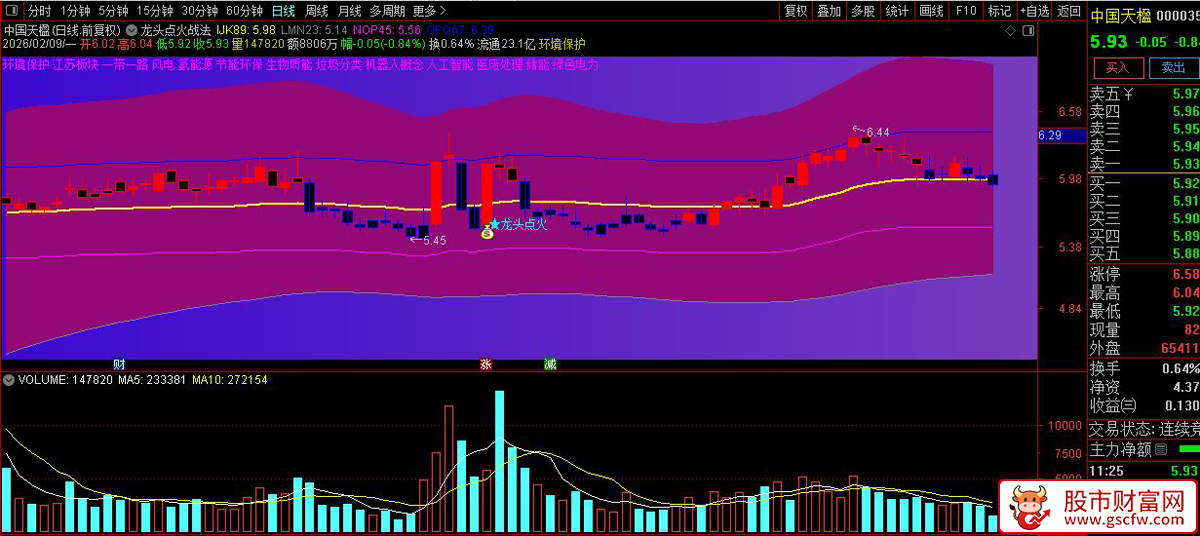Click the 垃圾分类 concept tag
1200x536 pixels.
[x=338, y=65]
